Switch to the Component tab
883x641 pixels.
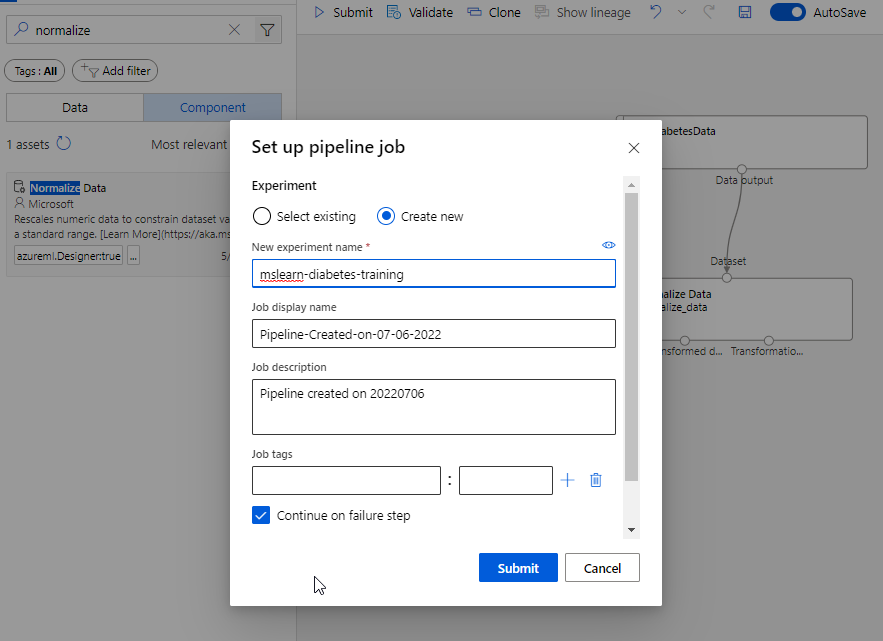point(212,108)
